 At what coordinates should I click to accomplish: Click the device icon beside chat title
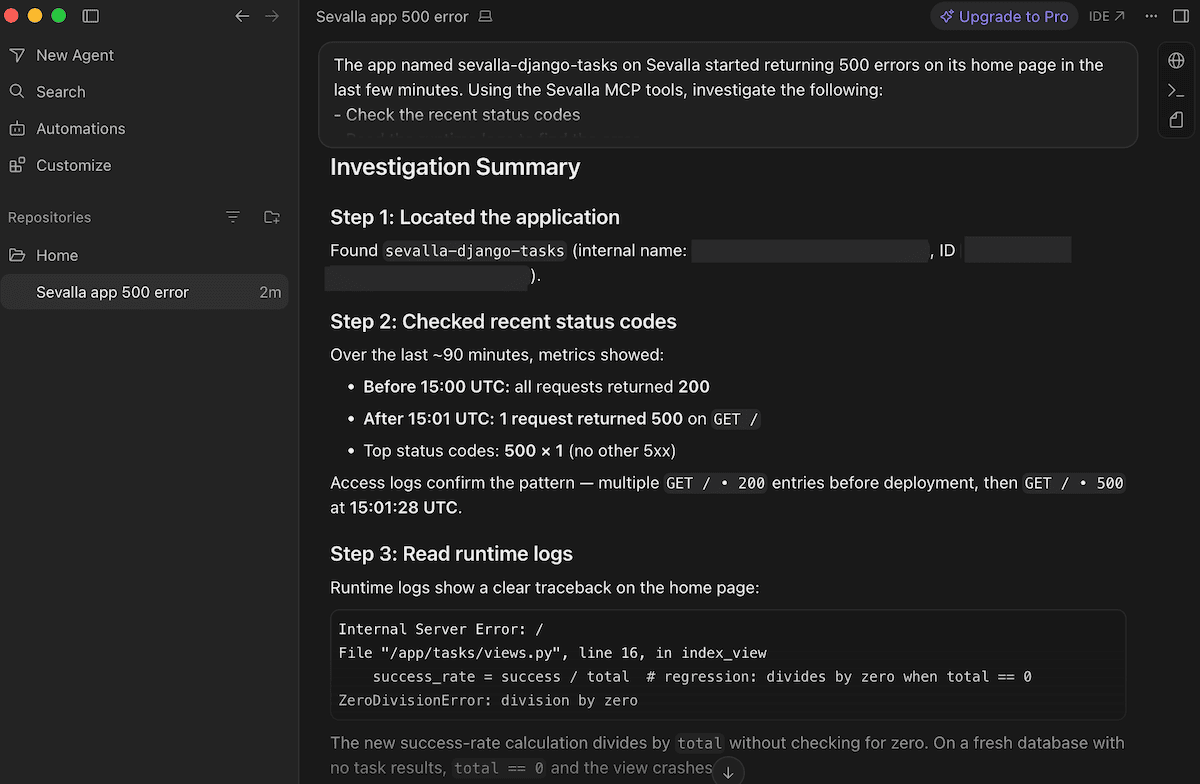coord(486,17)
